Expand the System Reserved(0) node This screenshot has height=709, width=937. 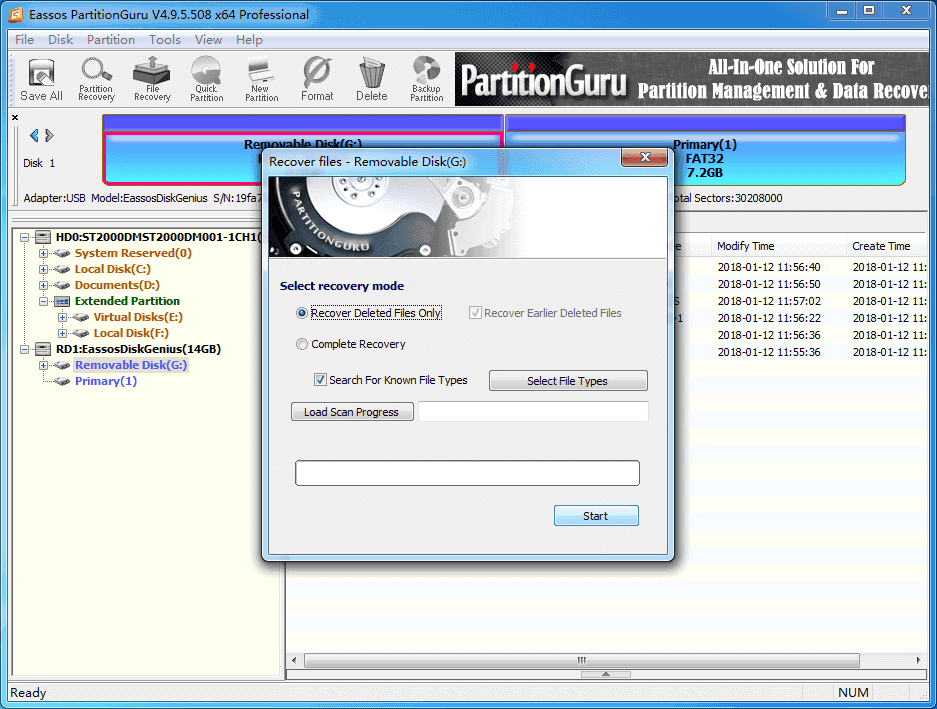tap(44, 253)
